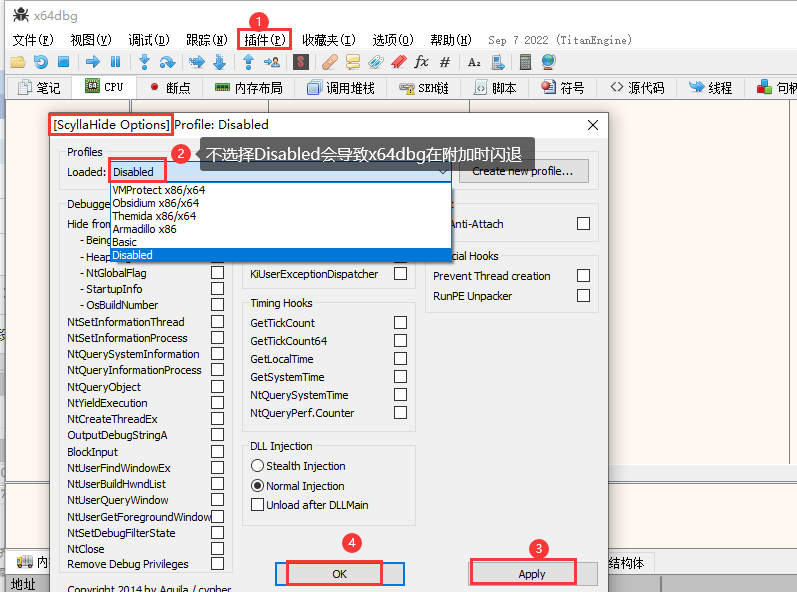This screenshot has width=797, height=592.
Task: Enable RunPE Unpacker checkbox
Action: pyautogui.click(x=584, y=296)
